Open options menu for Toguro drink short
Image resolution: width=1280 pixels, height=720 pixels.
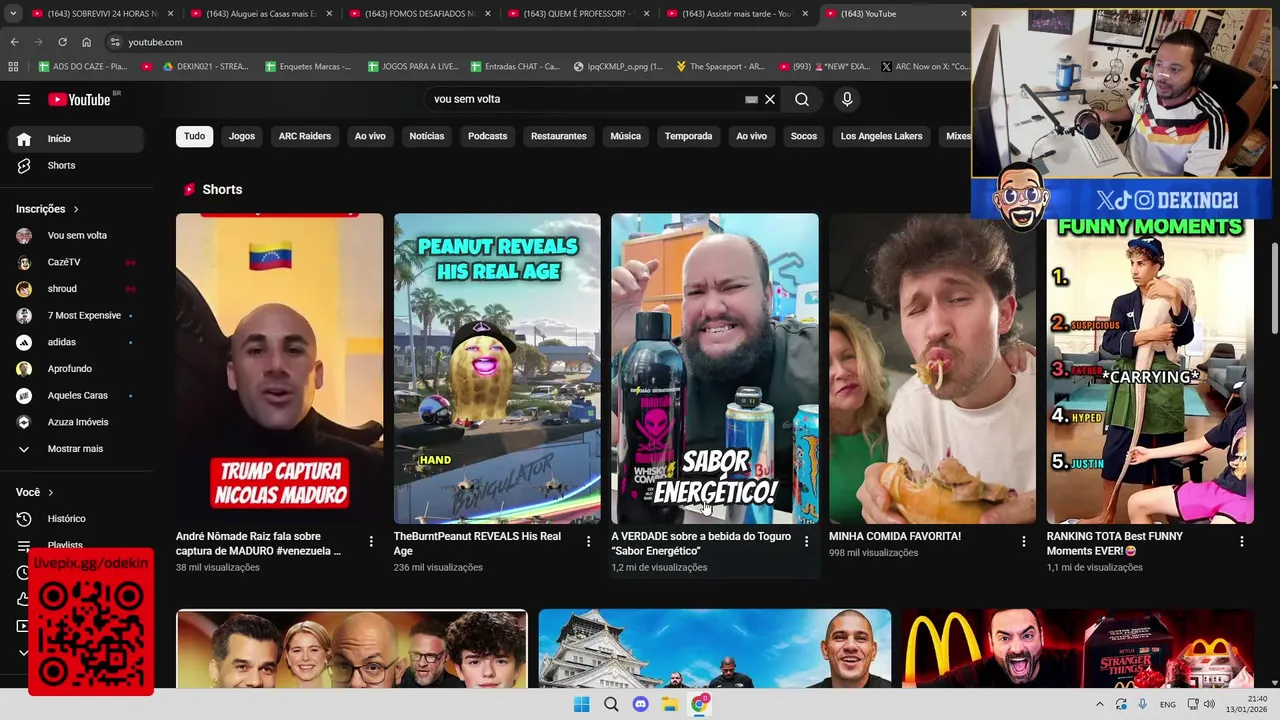pyautogui.click(x=806, y=541)
